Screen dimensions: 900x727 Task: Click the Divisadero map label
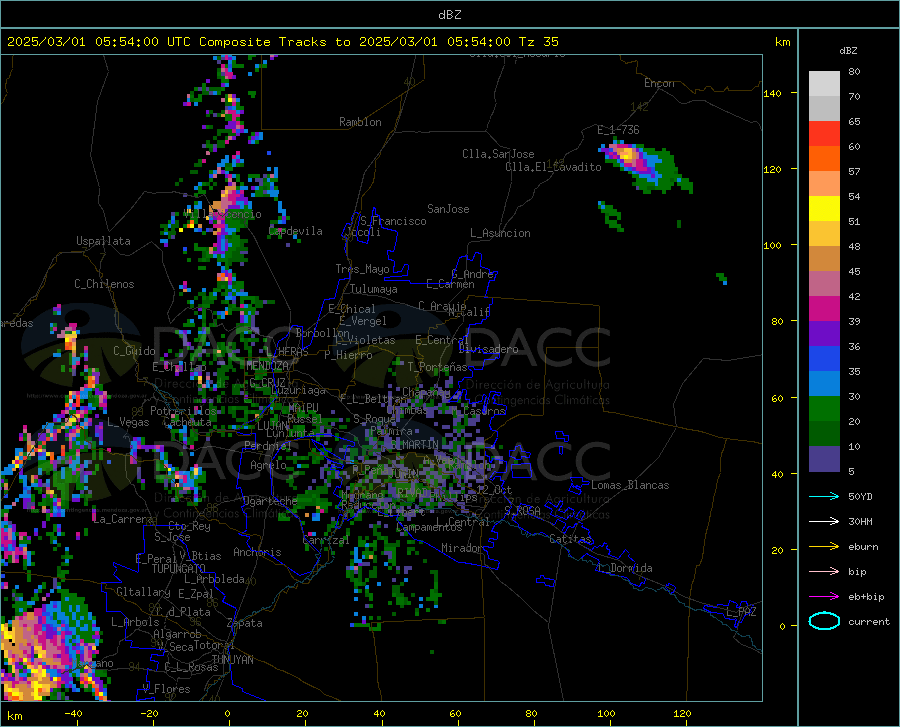coord(488,349)
